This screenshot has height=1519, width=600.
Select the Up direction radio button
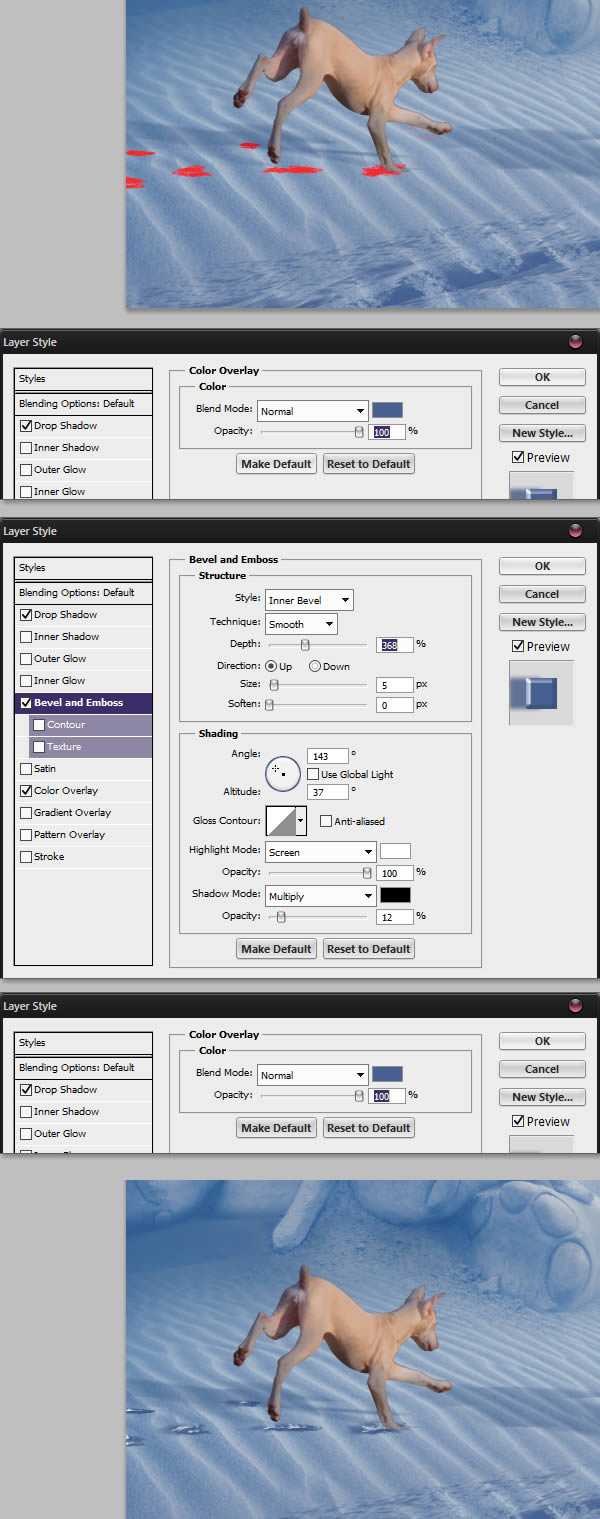(x=271, y=666)
